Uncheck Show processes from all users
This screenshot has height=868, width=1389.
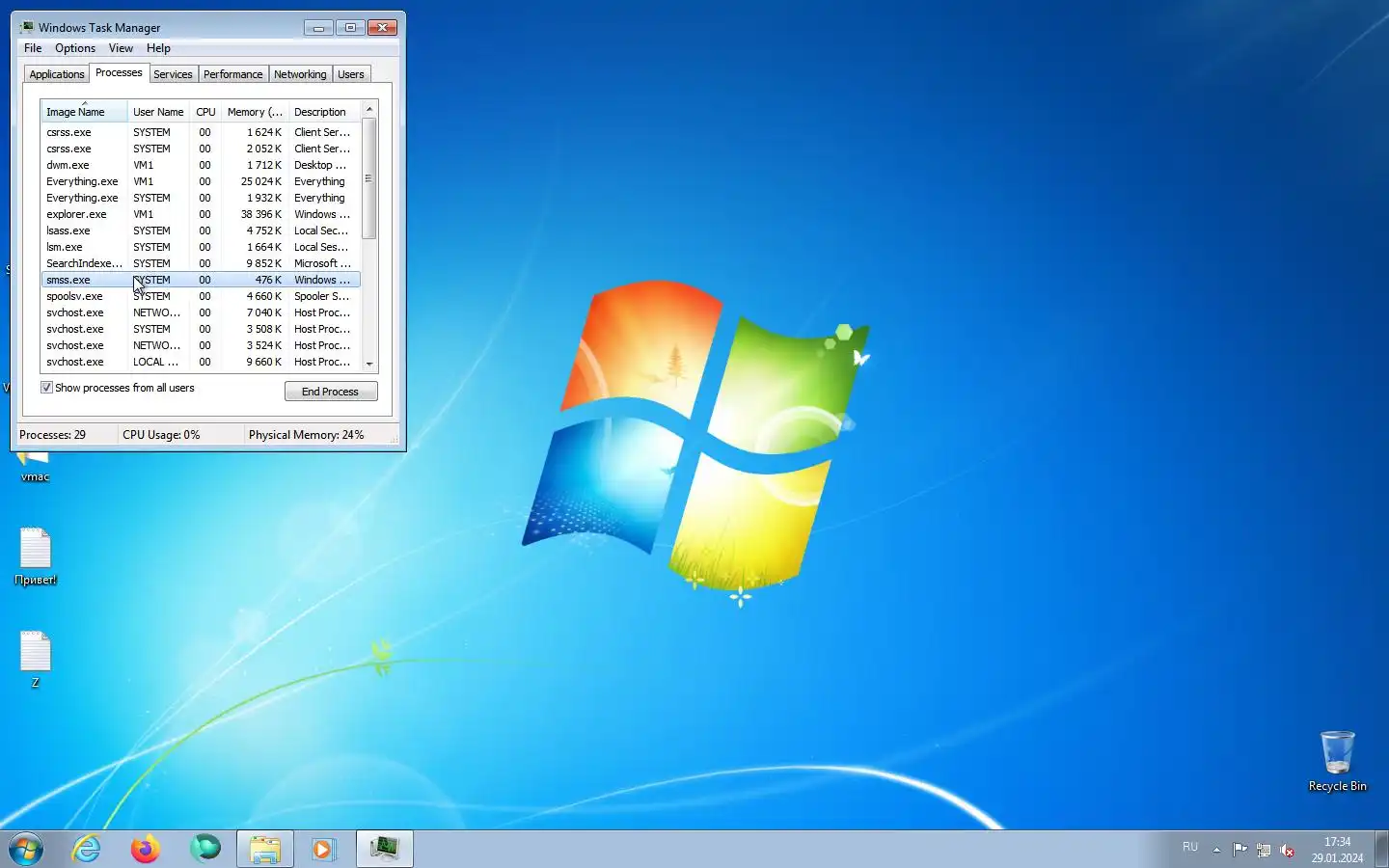[x=46, y=388]
